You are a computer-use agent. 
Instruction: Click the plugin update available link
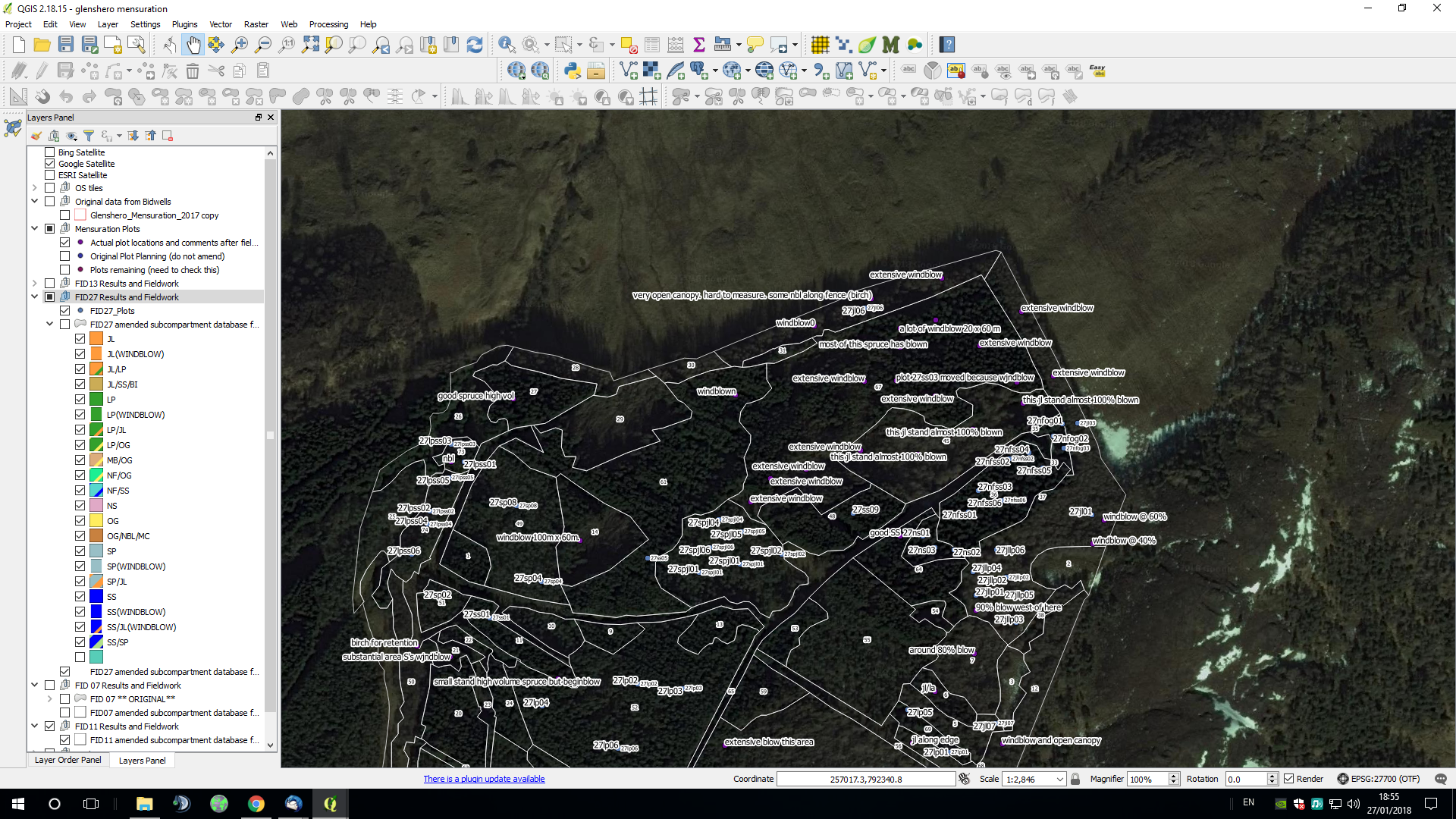pyautogui.click(x=484, y=779)
